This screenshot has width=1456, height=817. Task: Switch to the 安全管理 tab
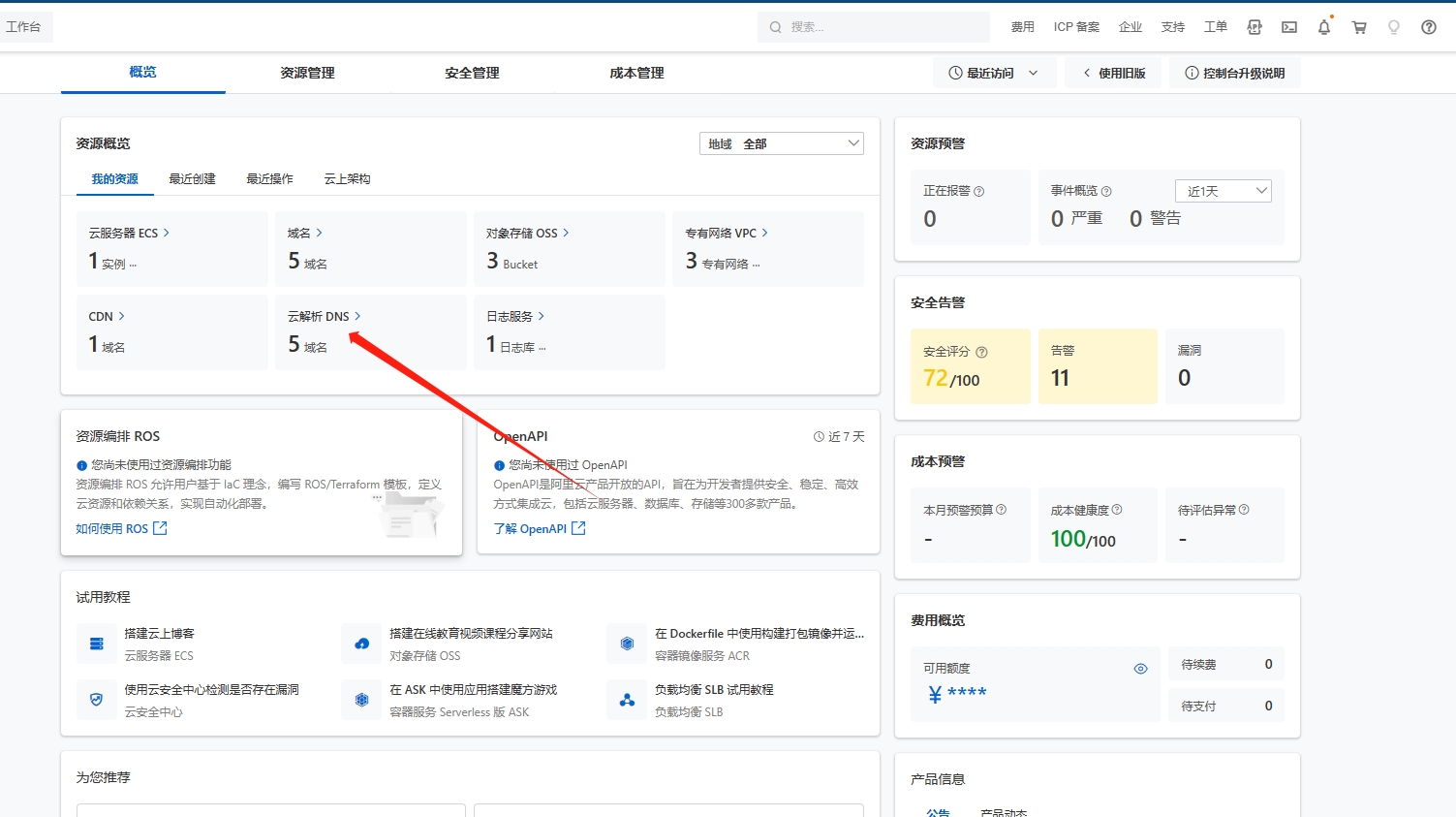[473, 73]
